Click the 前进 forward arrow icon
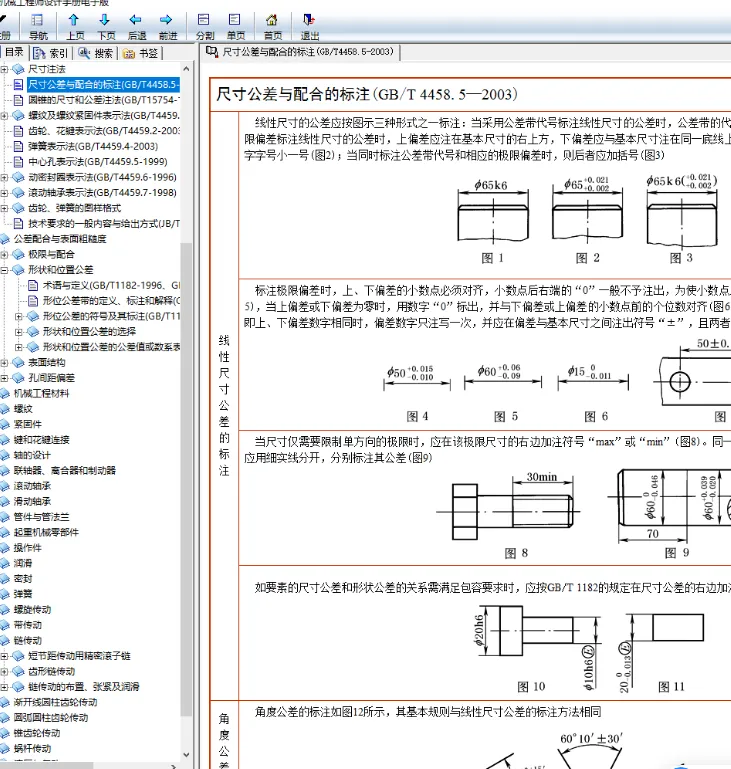 tap(167, 20)
